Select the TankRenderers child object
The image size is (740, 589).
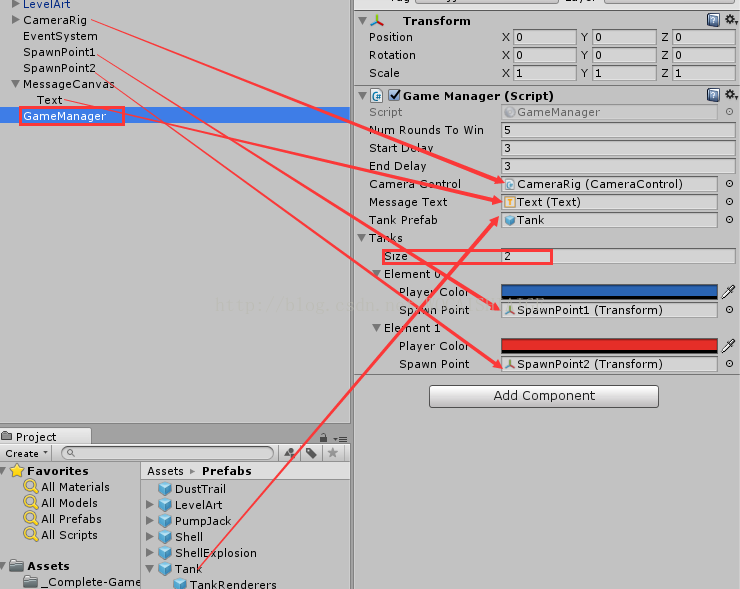click(x=225, y=584)
